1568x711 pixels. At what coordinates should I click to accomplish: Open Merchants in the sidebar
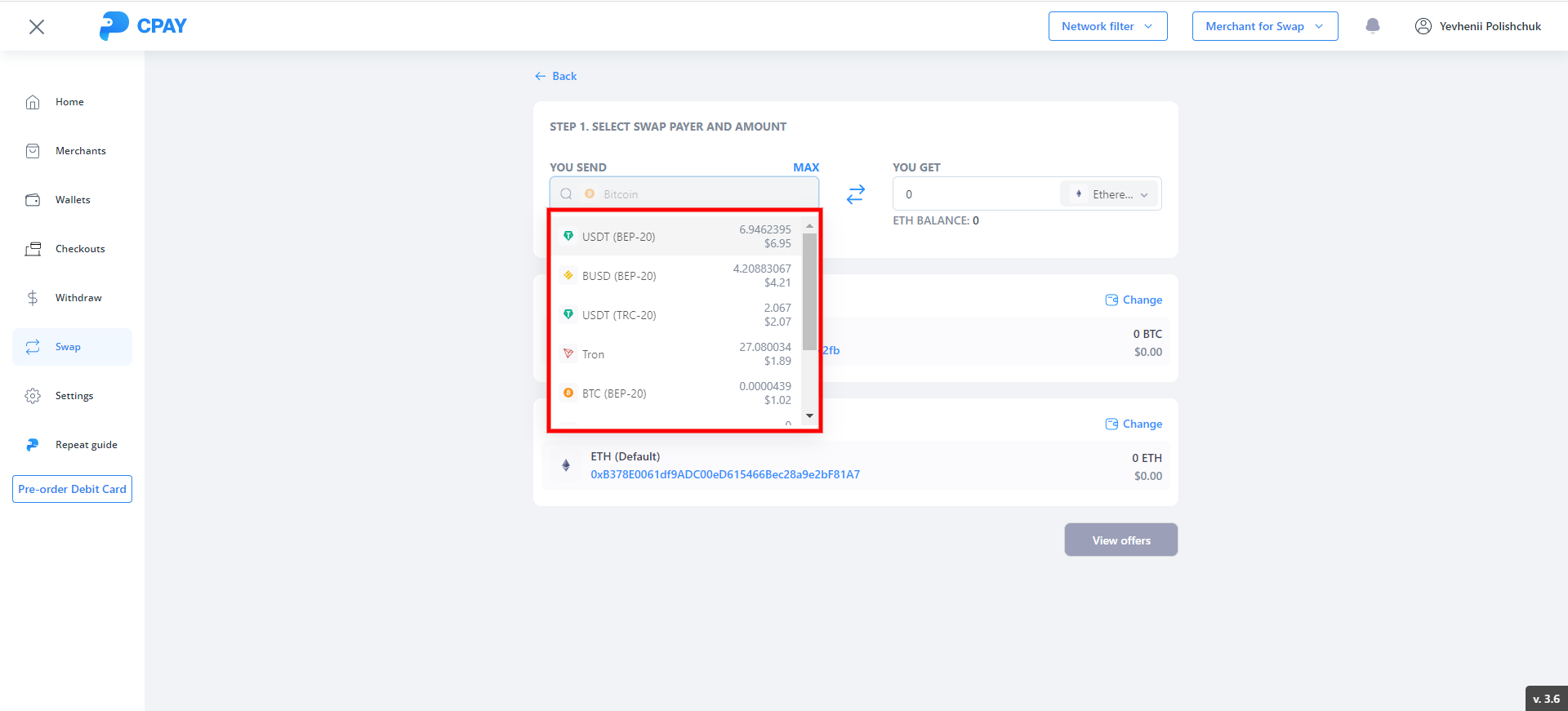80,151
